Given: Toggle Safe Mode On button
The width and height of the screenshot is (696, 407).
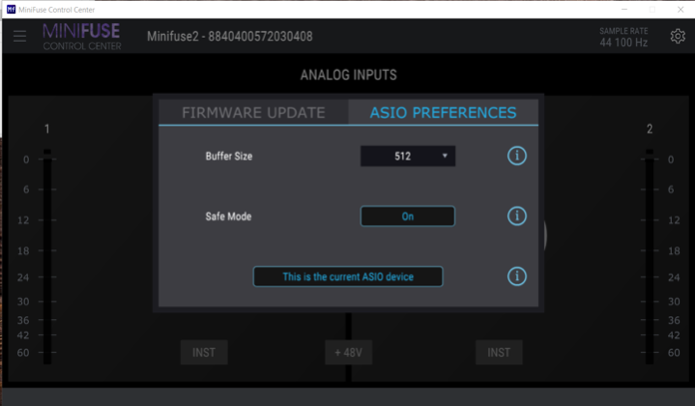Looking at the screenshot, I should [x=407, y=216].
